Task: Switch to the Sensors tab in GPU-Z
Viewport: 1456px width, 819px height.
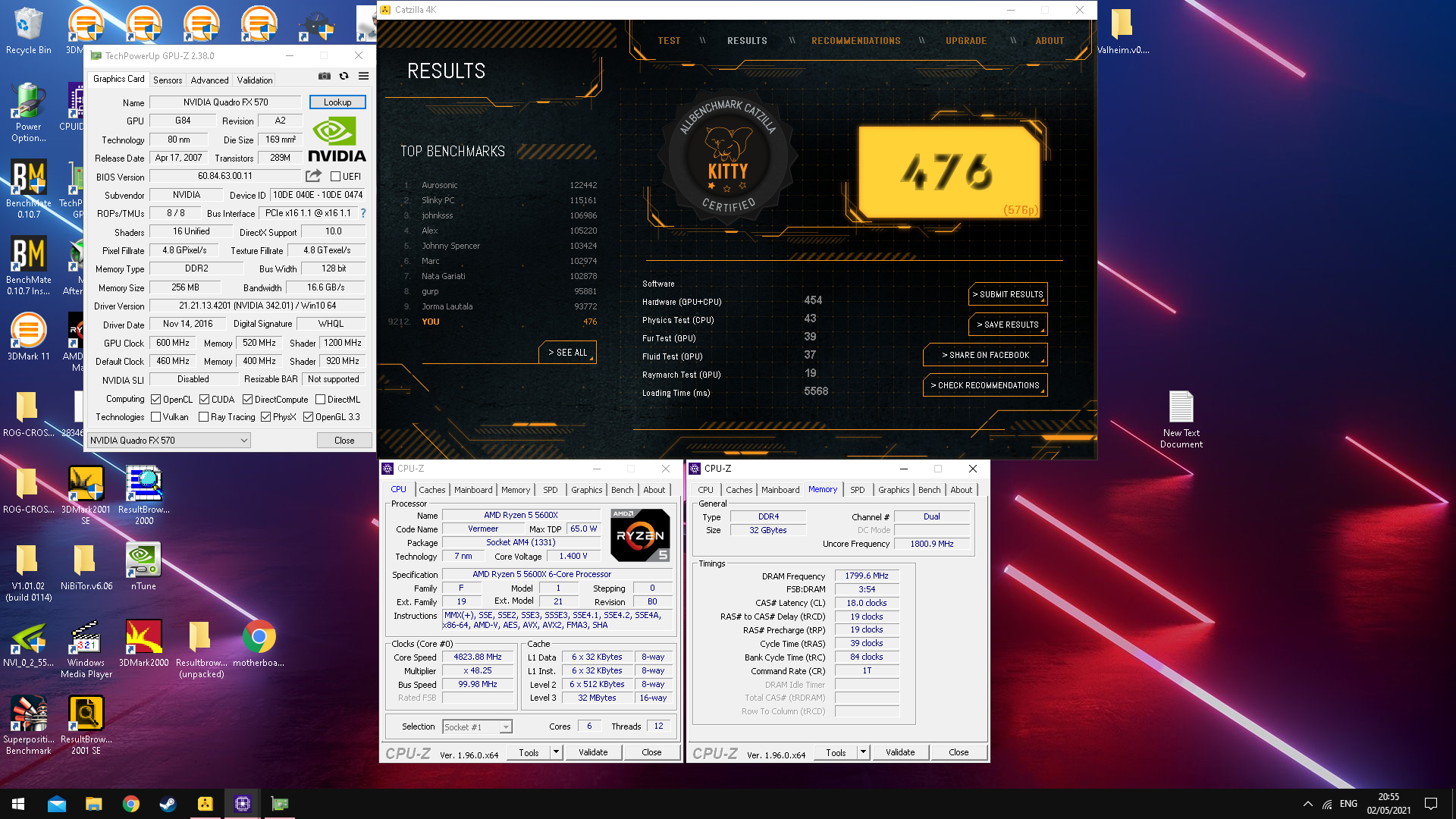Action: pos(168,80)
